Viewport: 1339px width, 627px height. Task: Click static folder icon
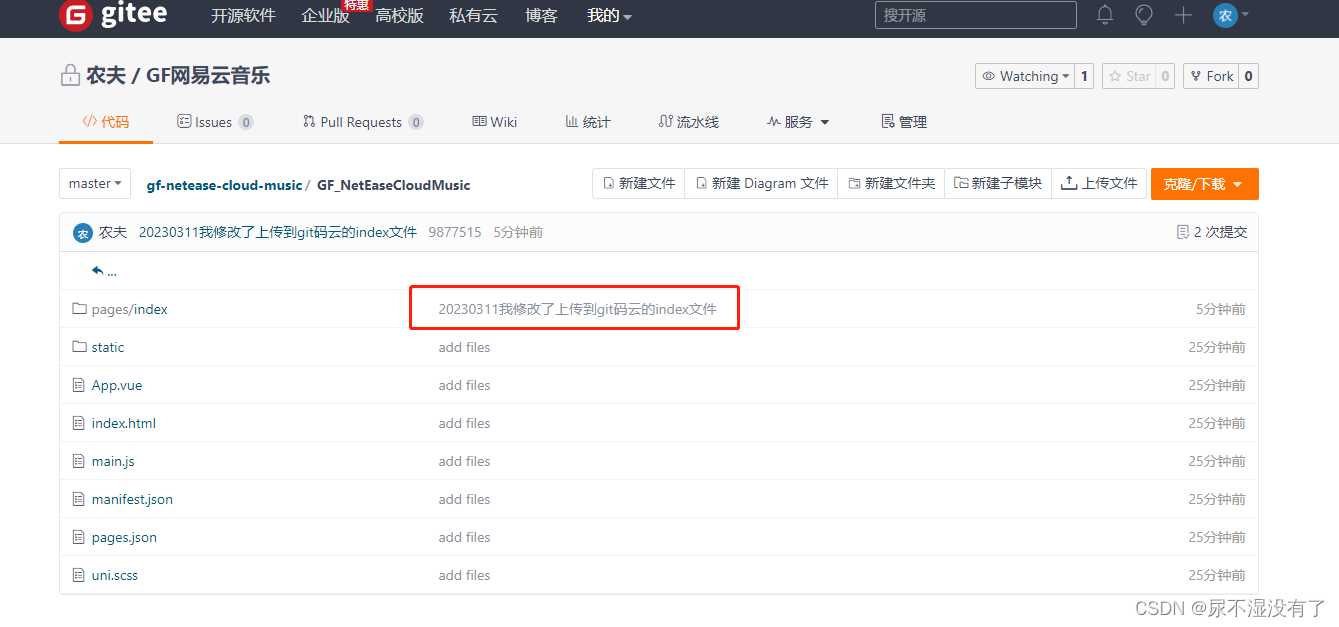click(80, 347)
